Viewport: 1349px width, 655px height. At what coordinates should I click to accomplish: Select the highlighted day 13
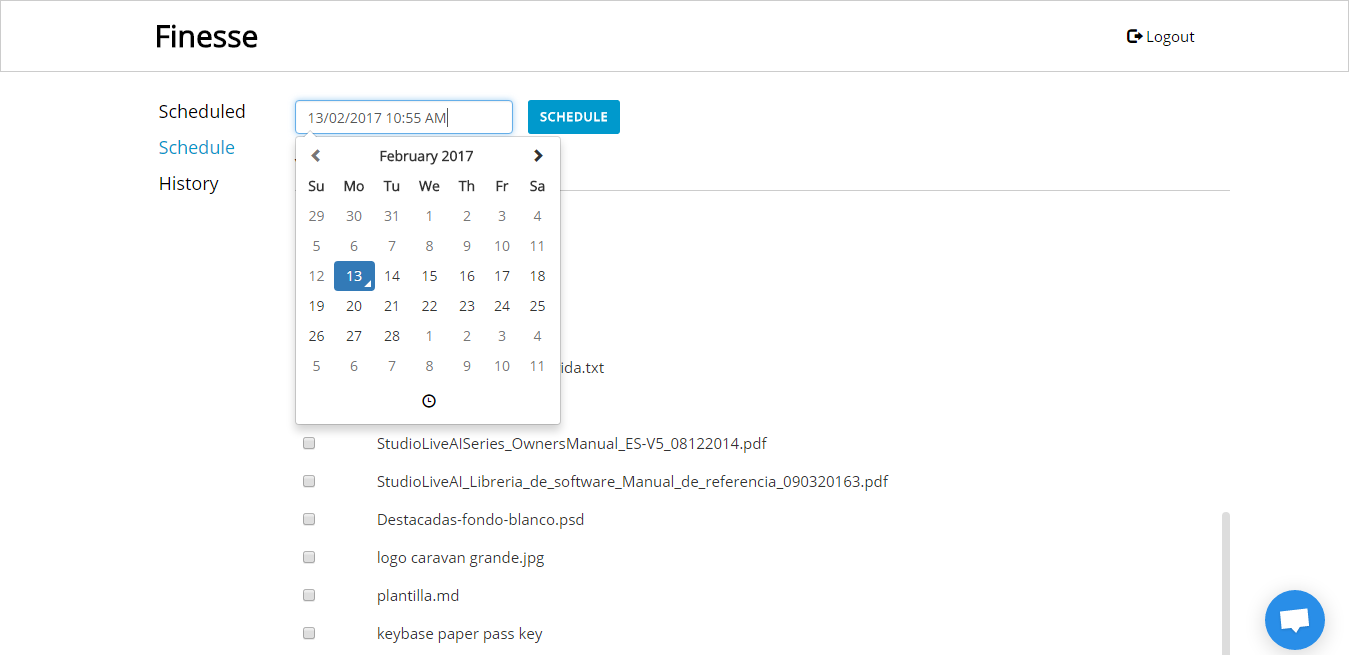(354, 276)
